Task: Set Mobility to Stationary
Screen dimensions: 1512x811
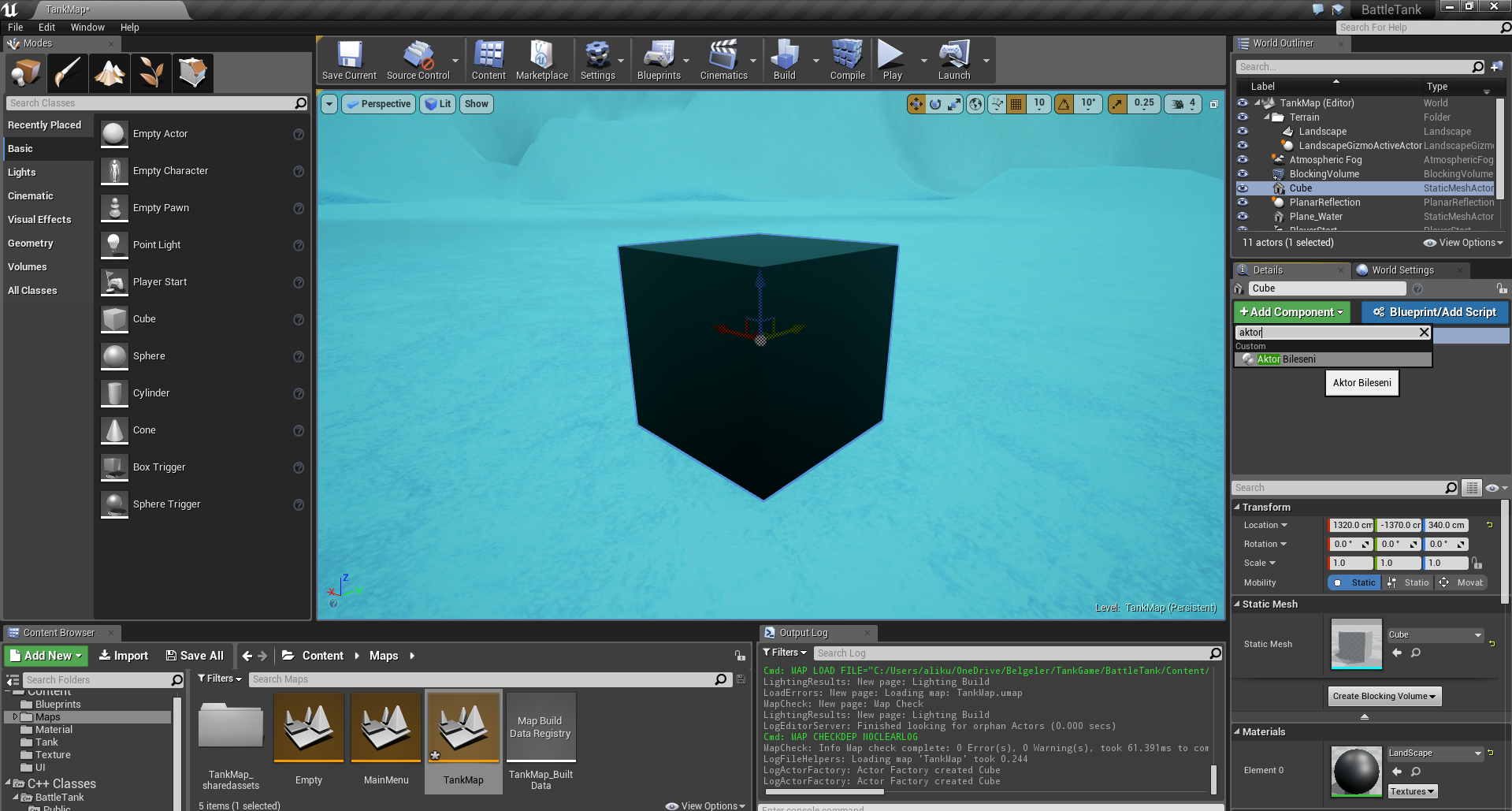Action: click(x=1409, y=582)
